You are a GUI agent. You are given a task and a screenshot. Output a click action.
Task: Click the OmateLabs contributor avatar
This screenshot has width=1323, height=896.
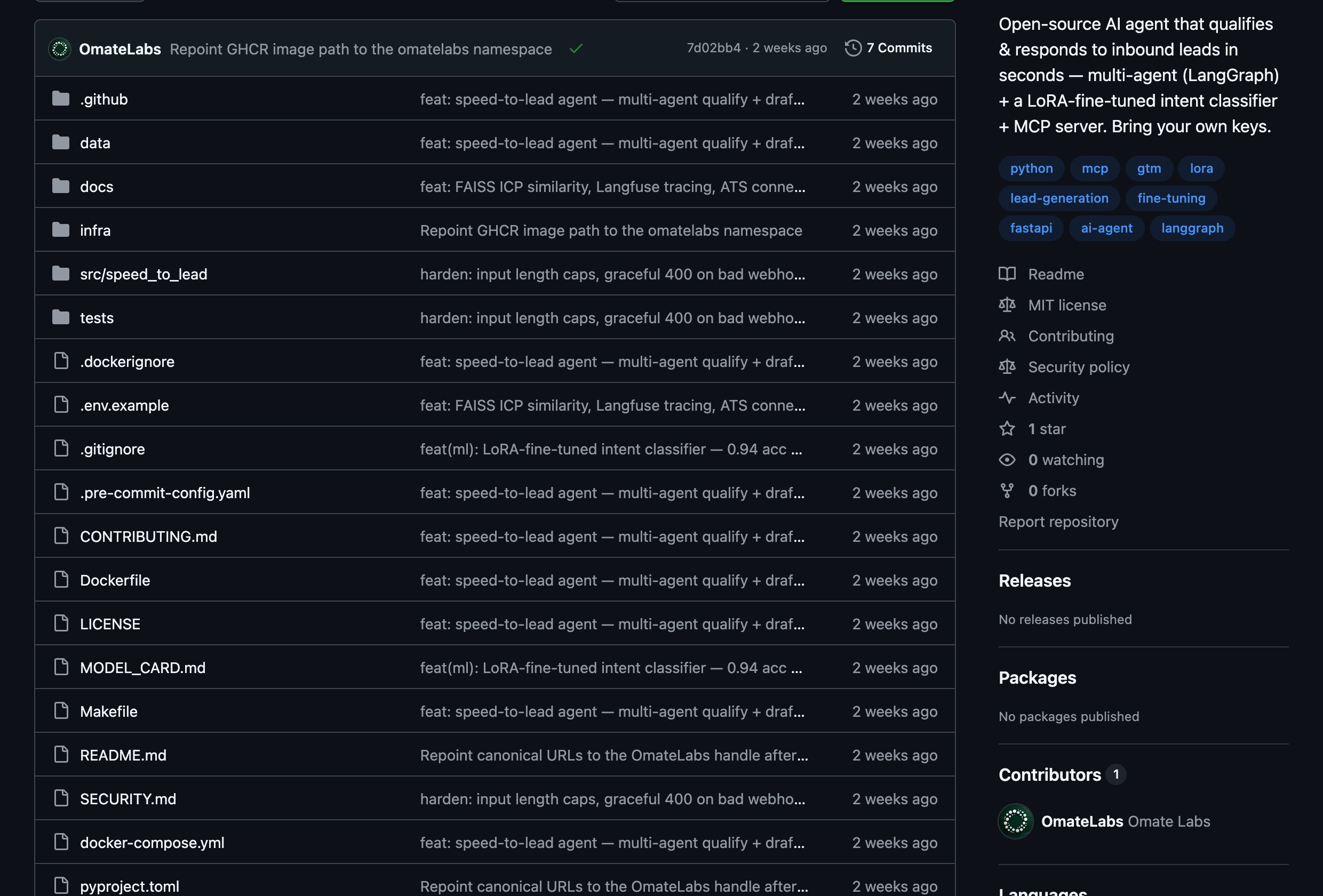click(x=1016, y=821)
